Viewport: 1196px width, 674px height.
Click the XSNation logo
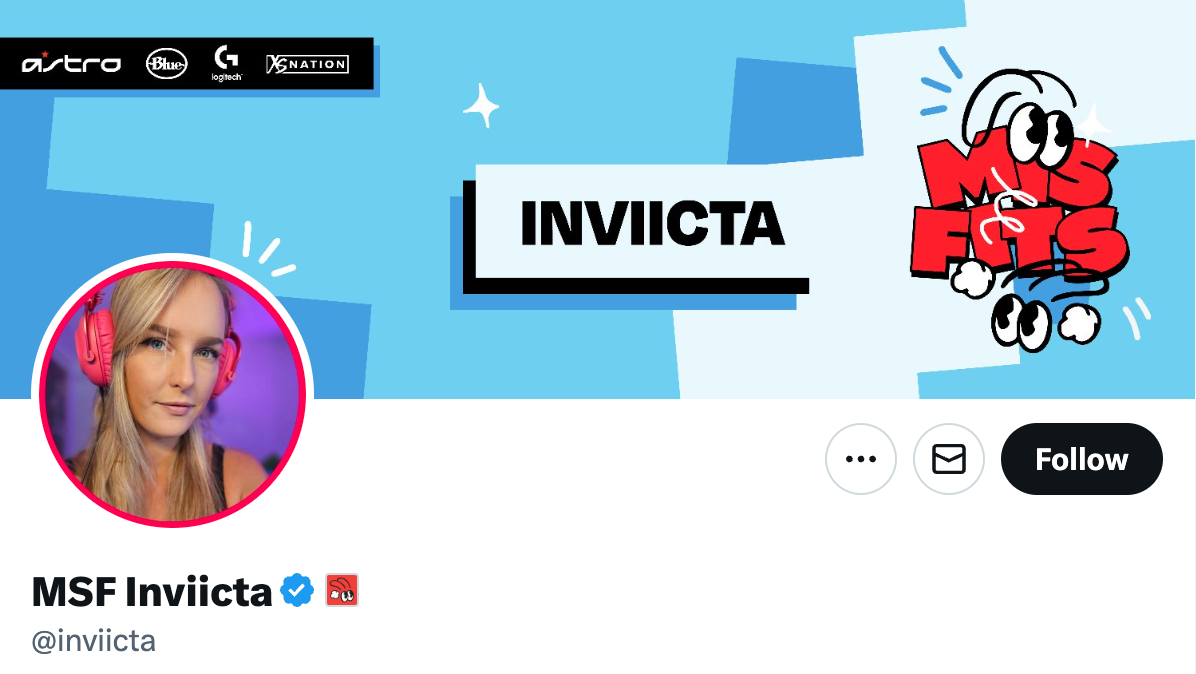pos(307,64)
